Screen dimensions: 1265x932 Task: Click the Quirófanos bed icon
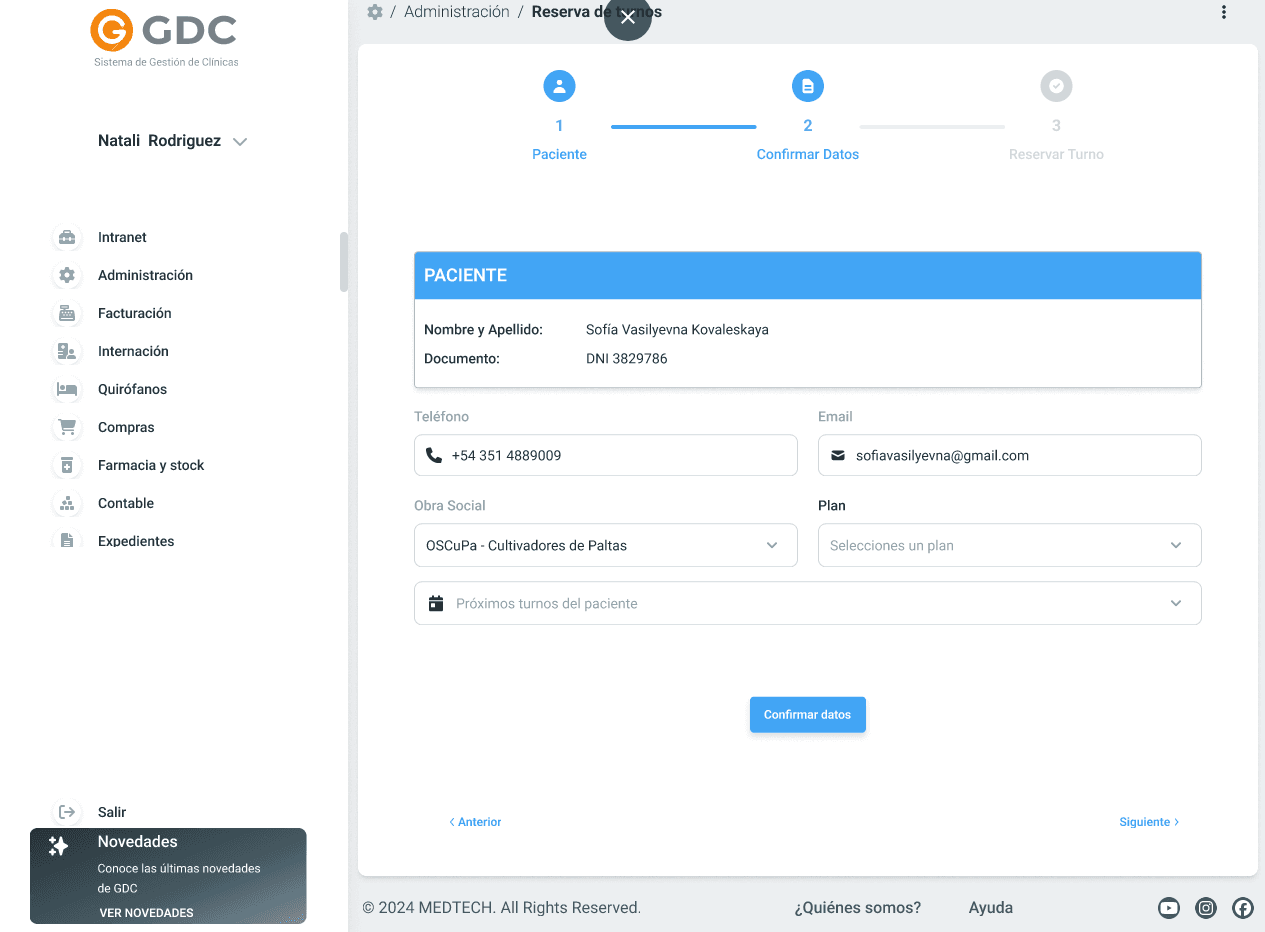67,389
